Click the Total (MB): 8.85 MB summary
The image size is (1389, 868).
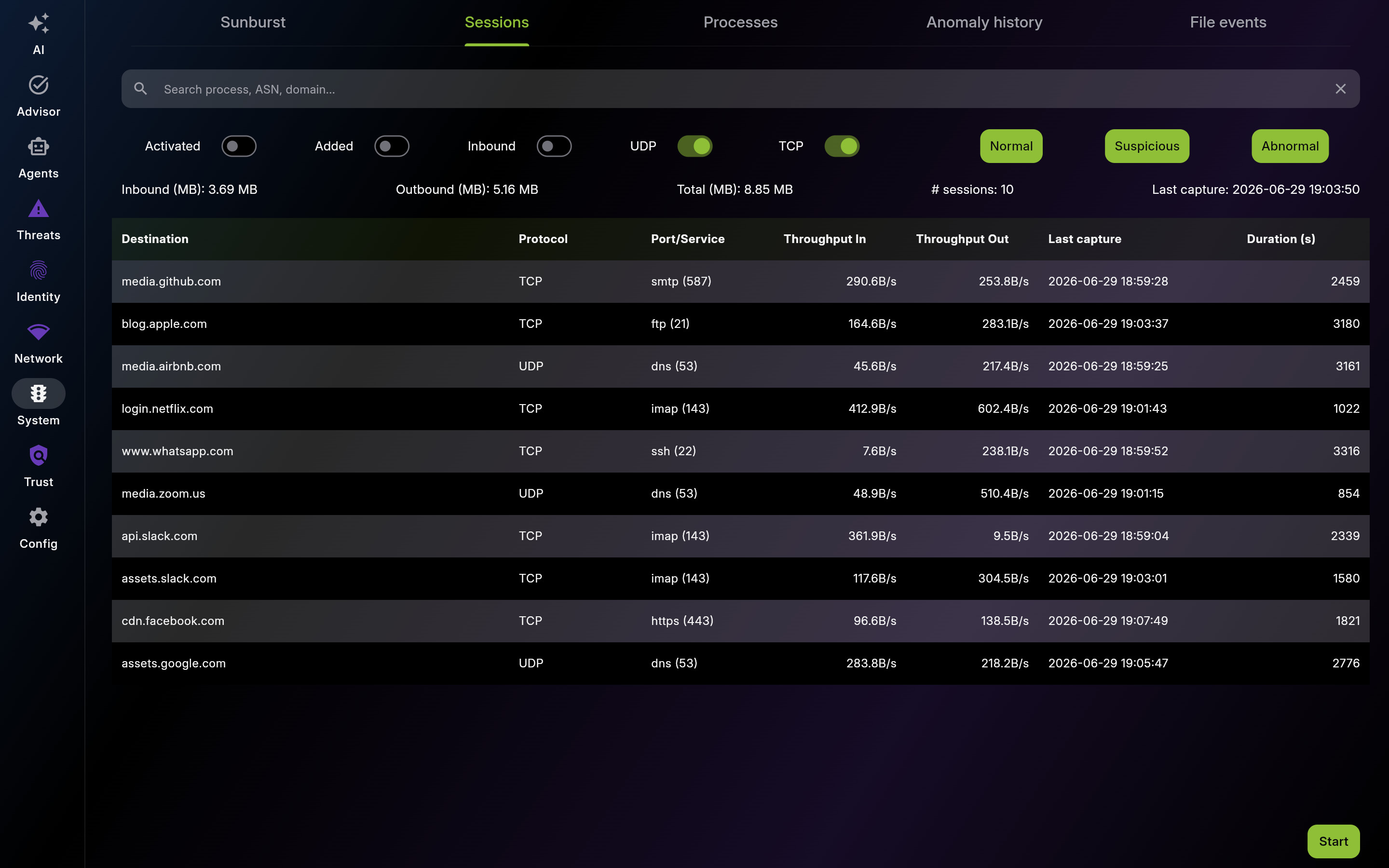pyautogui.click(x=735, y=190)
